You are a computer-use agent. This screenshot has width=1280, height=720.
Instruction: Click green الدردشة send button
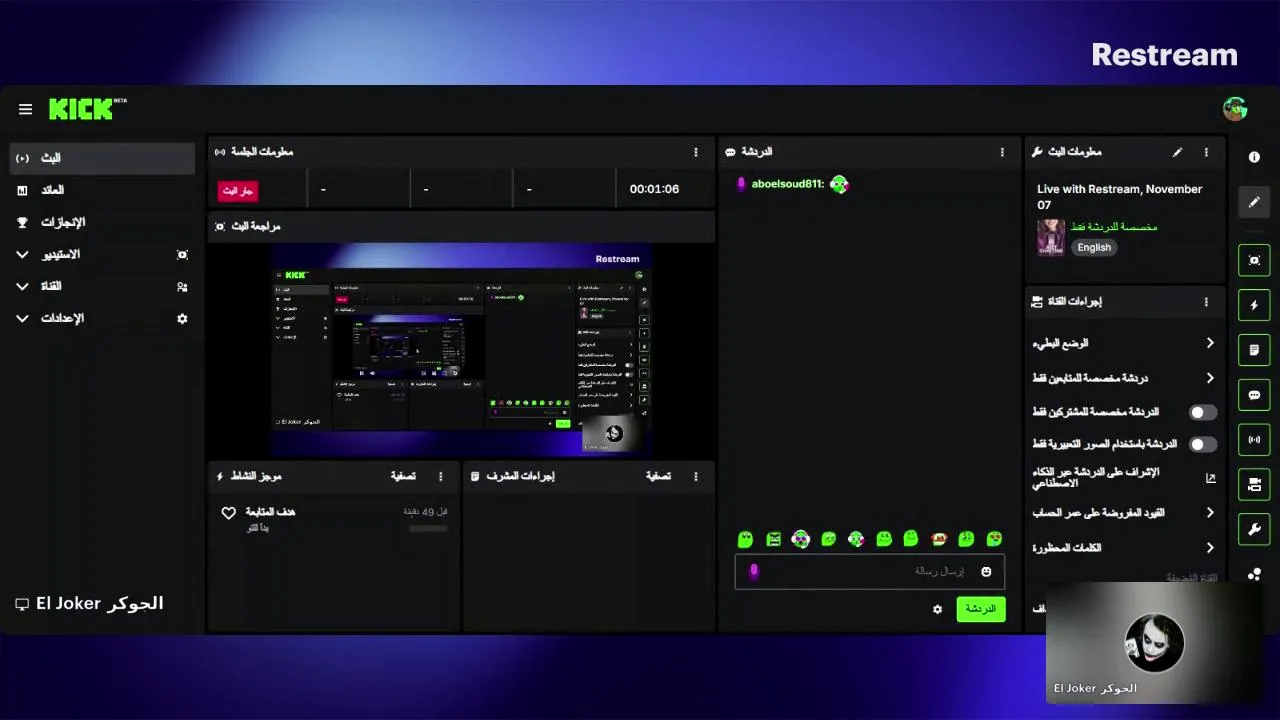tap(980, 609)
